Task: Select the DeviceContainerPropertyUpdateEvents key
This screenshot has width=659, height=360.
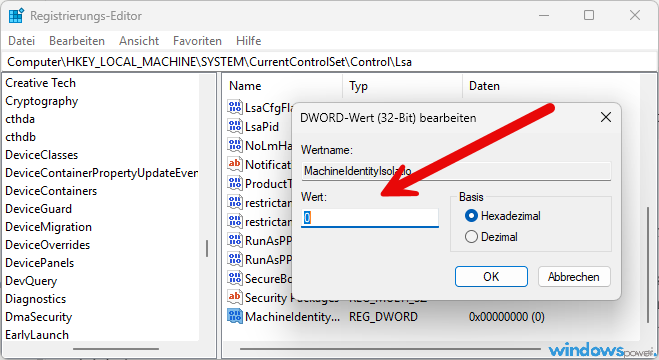Action: pos(101,173)
